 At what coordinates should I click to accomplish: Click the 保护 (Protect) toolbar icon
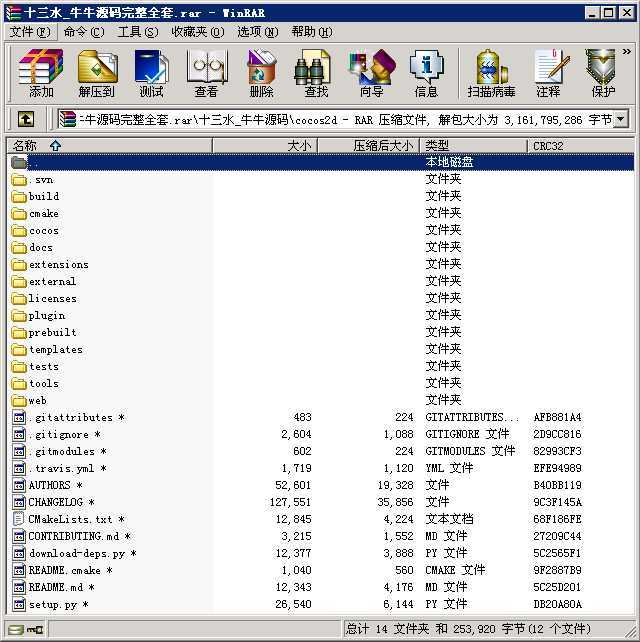[603, 73]
